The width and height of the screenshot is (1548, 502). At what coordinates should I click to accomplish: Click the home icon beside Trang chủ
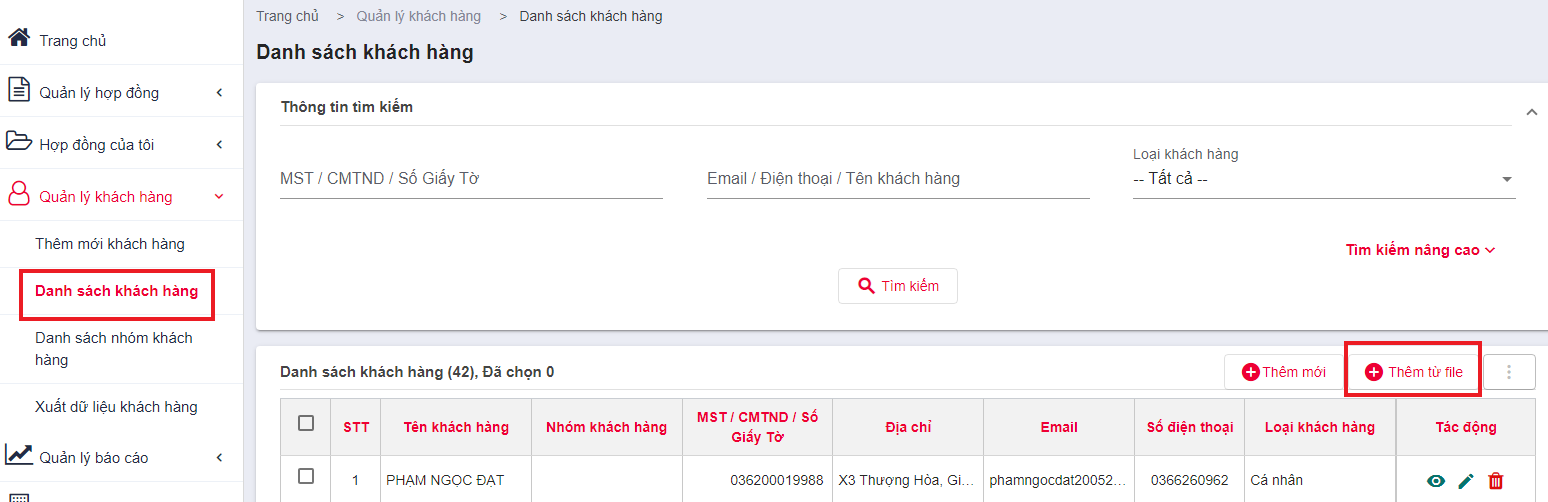[18, 39]
